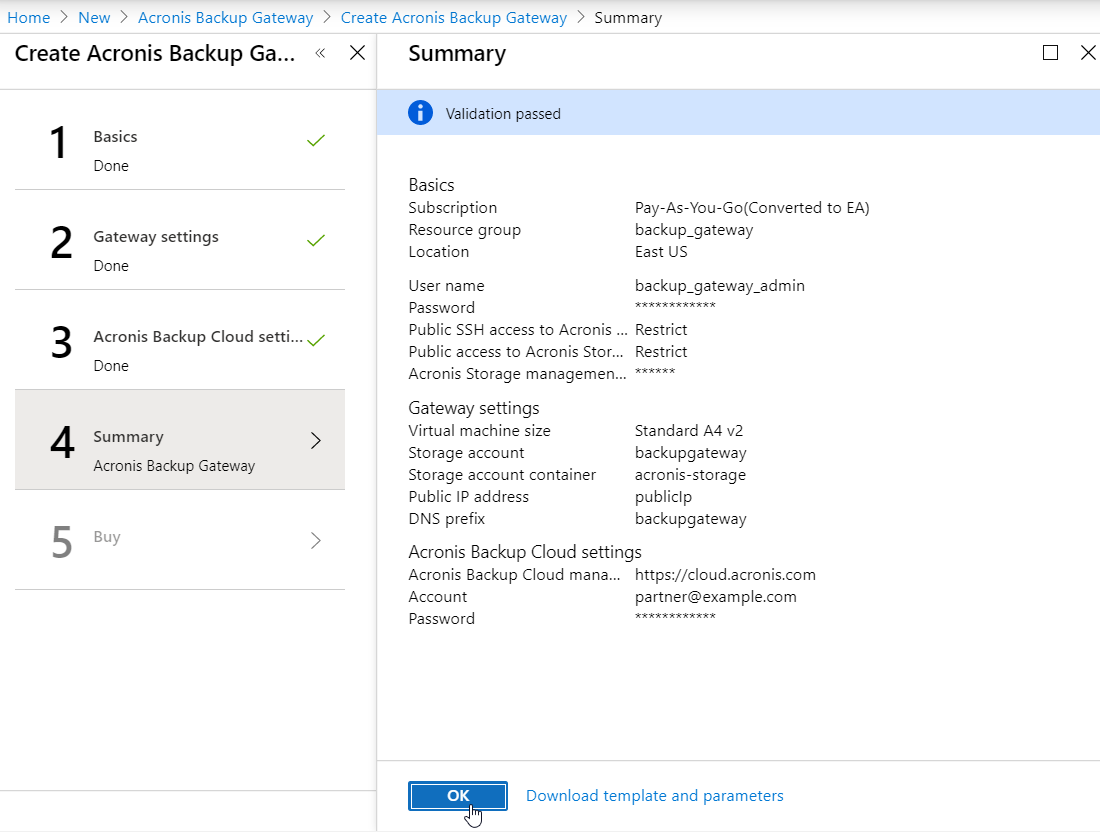Click Standard A4 v2 machine size value
Image resolution: width=1100 pixels, height=832 pixels.
tap(689, 431)
